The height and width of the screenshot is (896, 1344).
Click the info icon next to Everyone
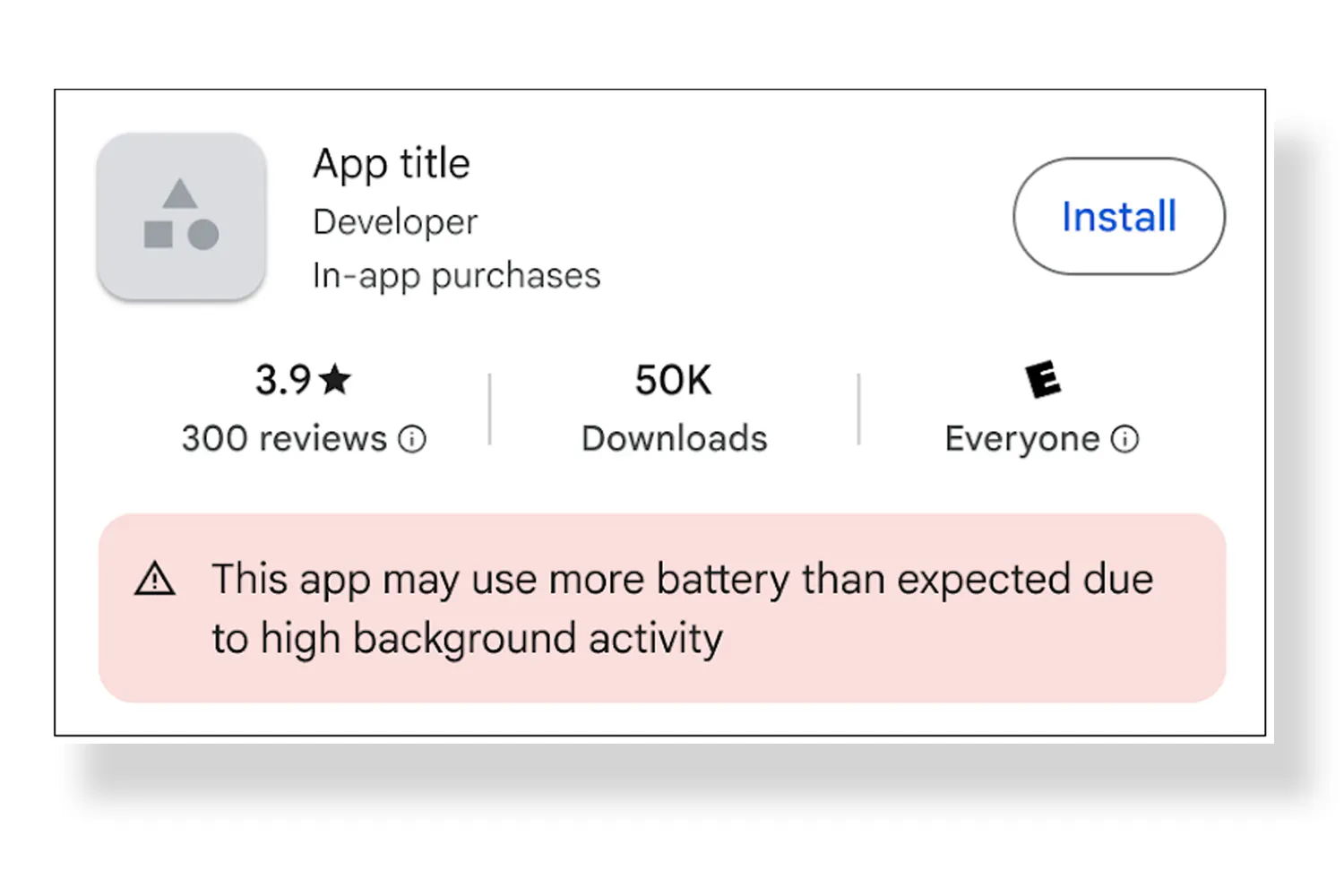click(x=1124, y=439)
